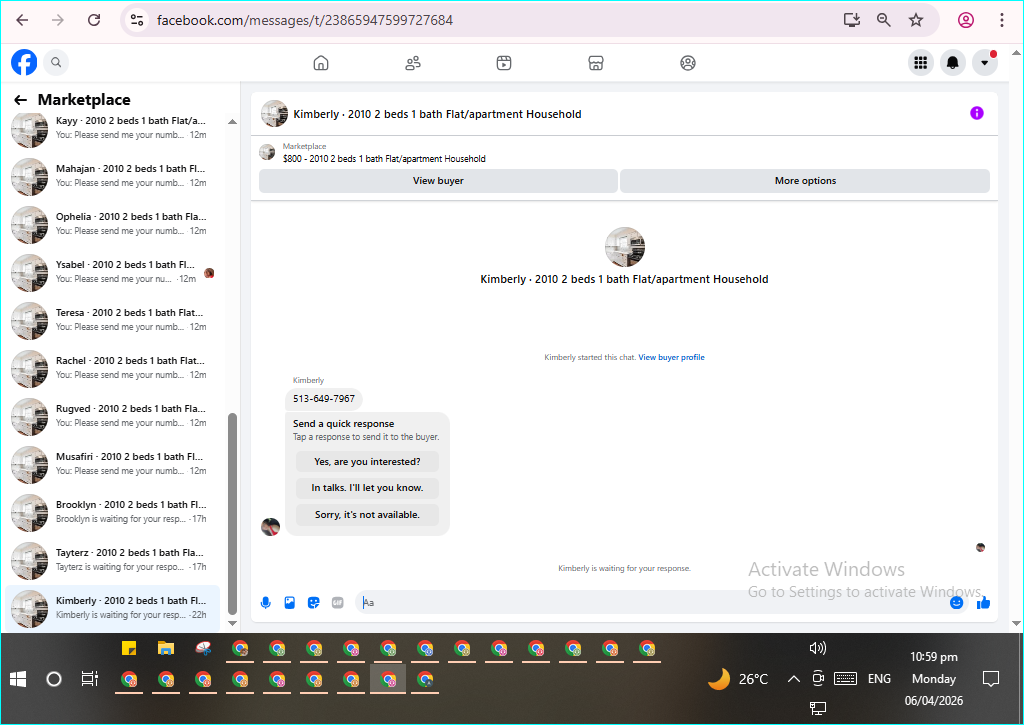The height and width of the screenshot is (725, 1024).
Task: Open the Brooklyn conversation
Action: (113, 512)
